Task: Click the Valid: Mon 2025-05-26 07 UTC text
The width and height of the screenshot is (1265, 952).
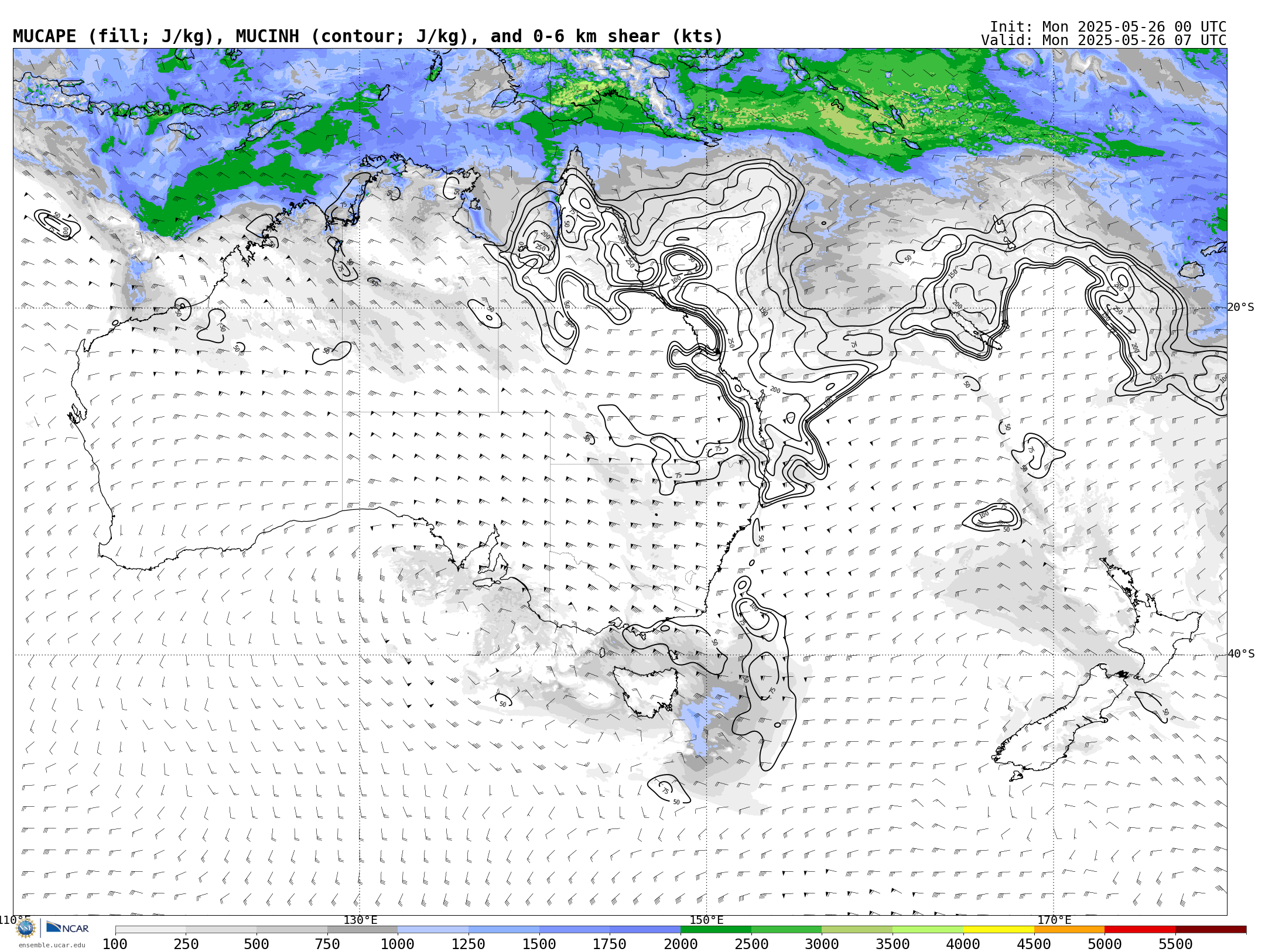Action: (x=1103, y=40)
